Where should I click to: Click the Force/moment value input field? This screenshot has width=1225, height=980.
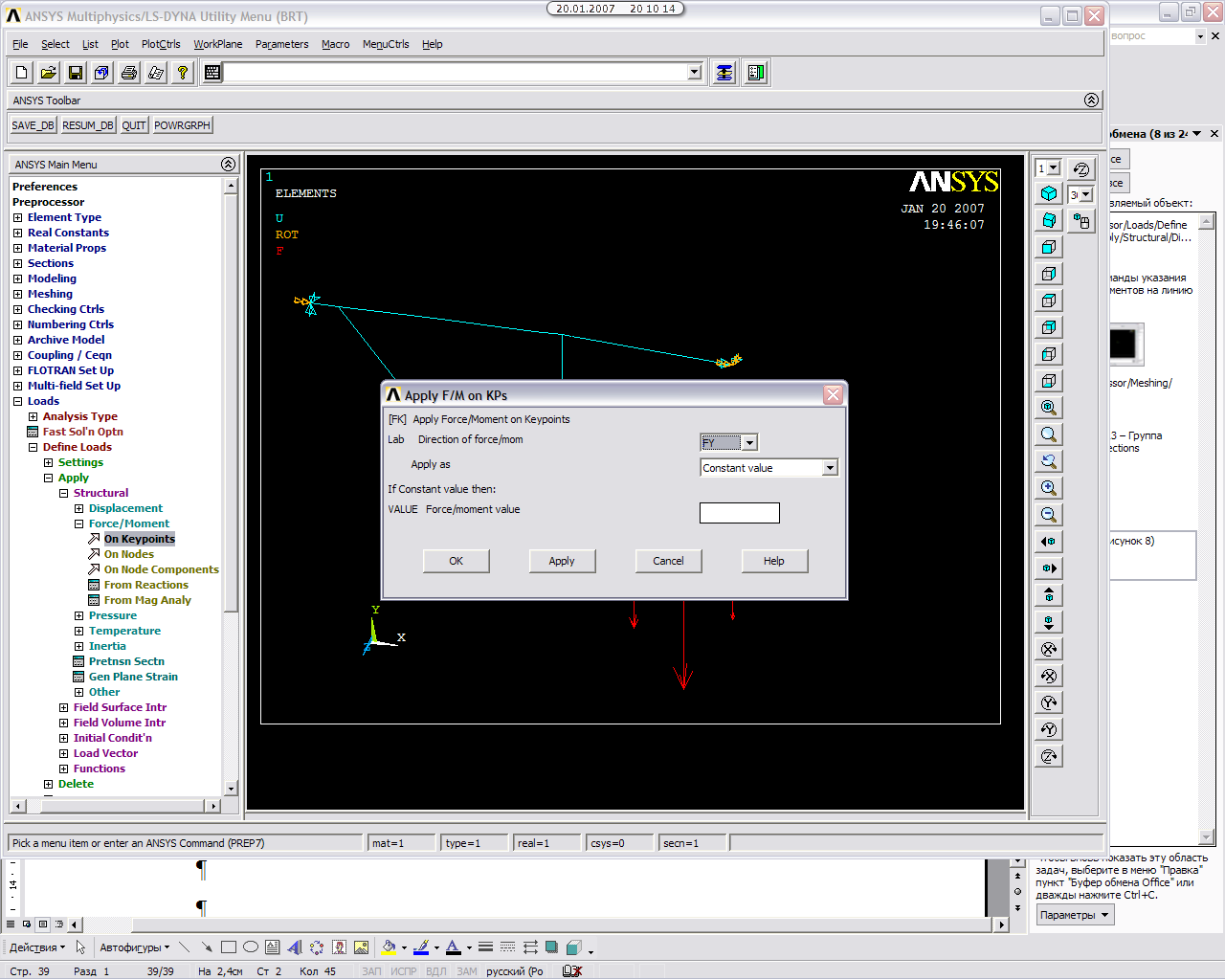740,513
